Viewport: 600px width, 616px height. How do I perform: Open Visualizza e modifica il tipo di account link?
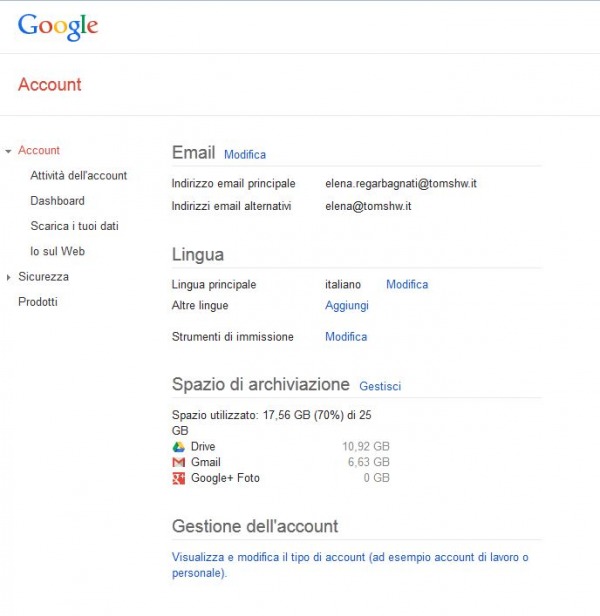click(x=350, y=565)
